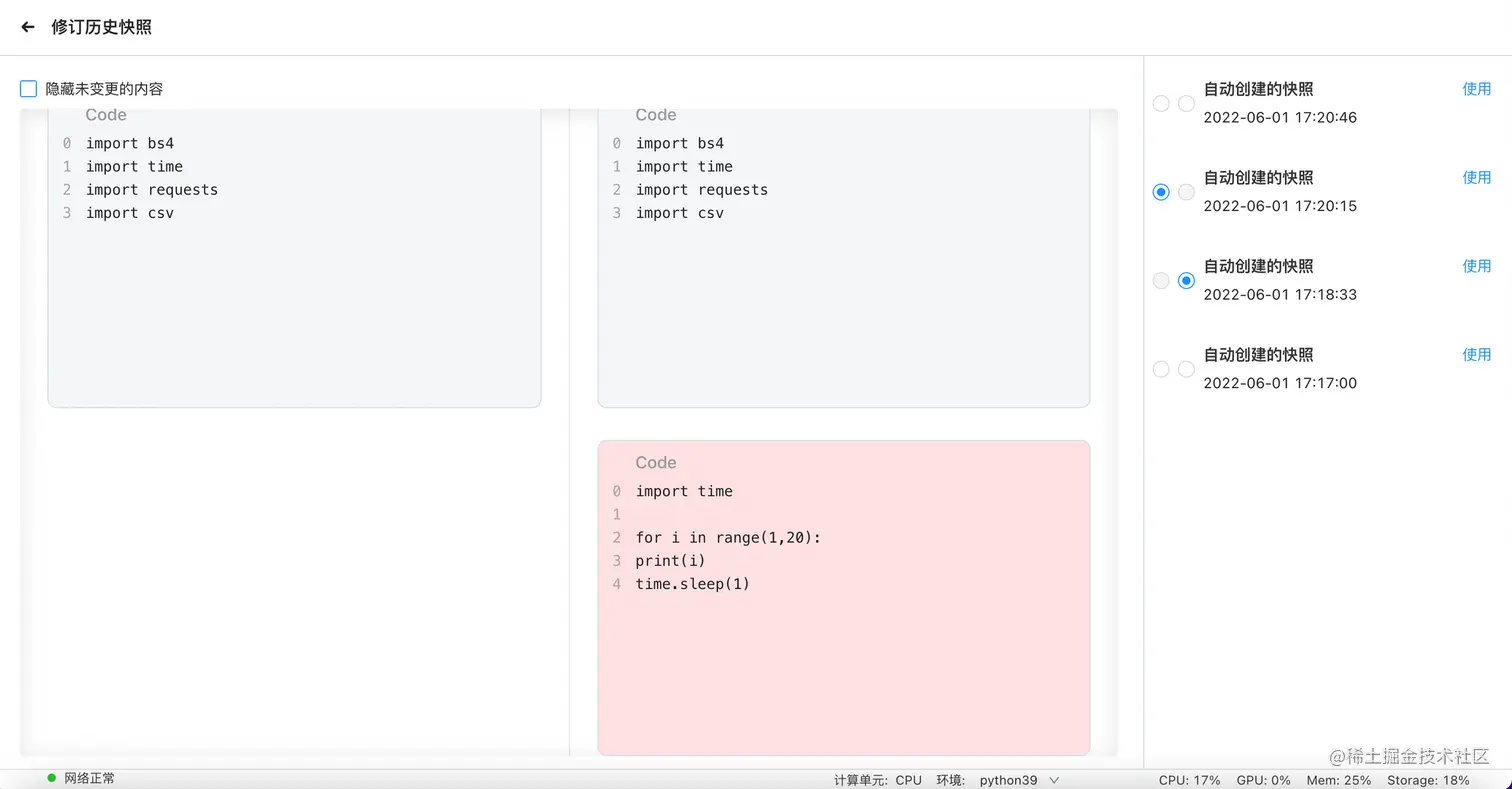Click the 2022-06-01 17:20:15 timestamp
Image resolution: width=1512 pixels, height=789 pixels.
1280,206
